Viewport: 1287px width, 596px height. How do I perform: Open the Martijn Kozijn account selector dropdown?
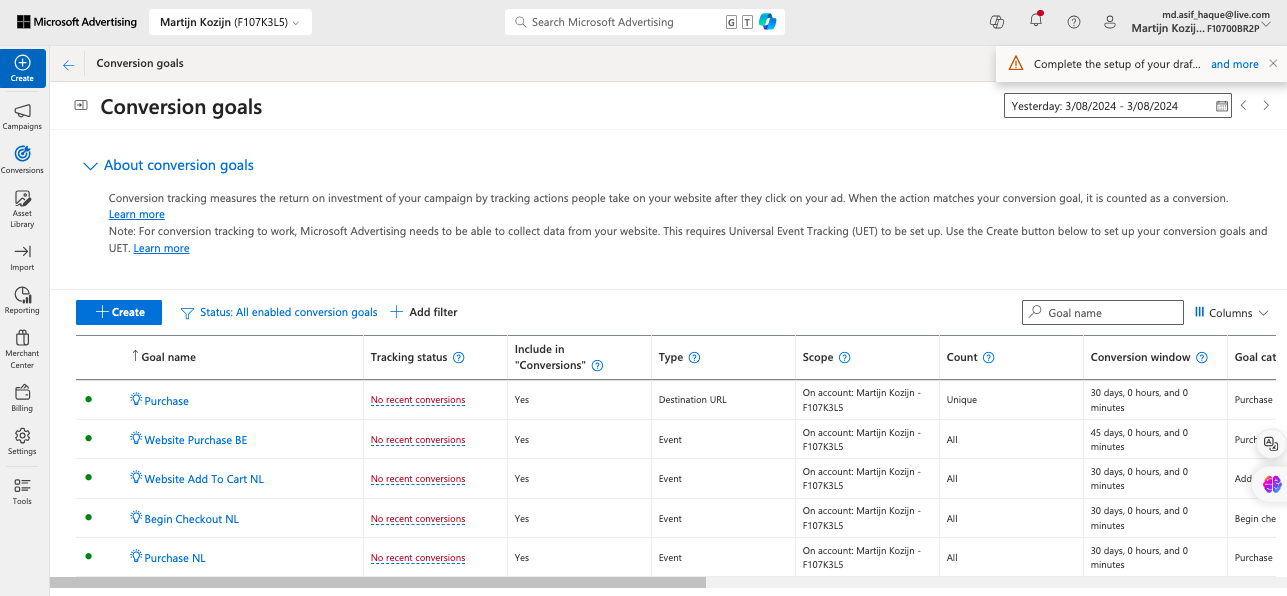pyautogui.click(x=230, y=22)
